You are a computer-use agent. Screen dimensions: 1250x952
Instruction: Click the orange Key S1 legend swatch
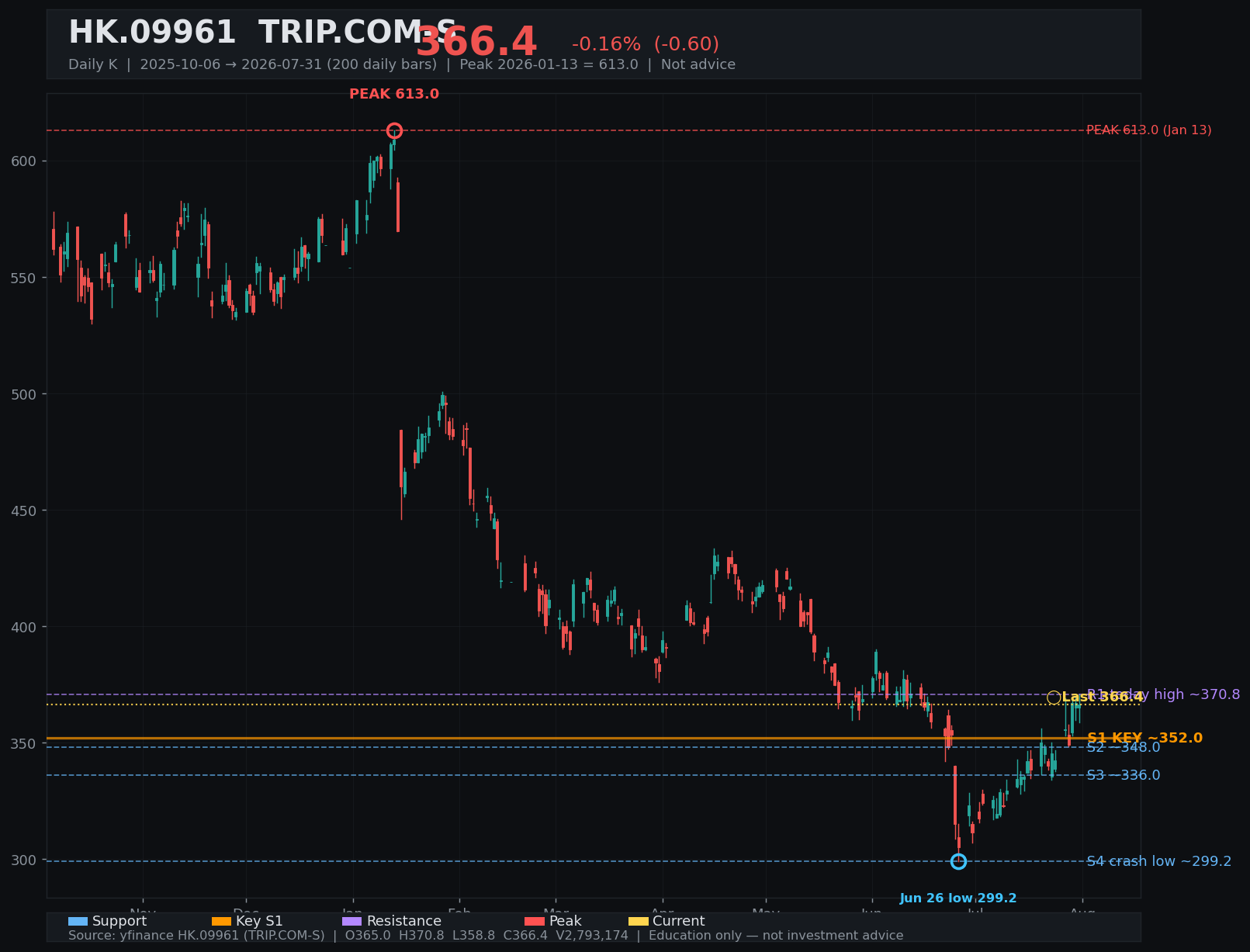click(x=221, y=921)
